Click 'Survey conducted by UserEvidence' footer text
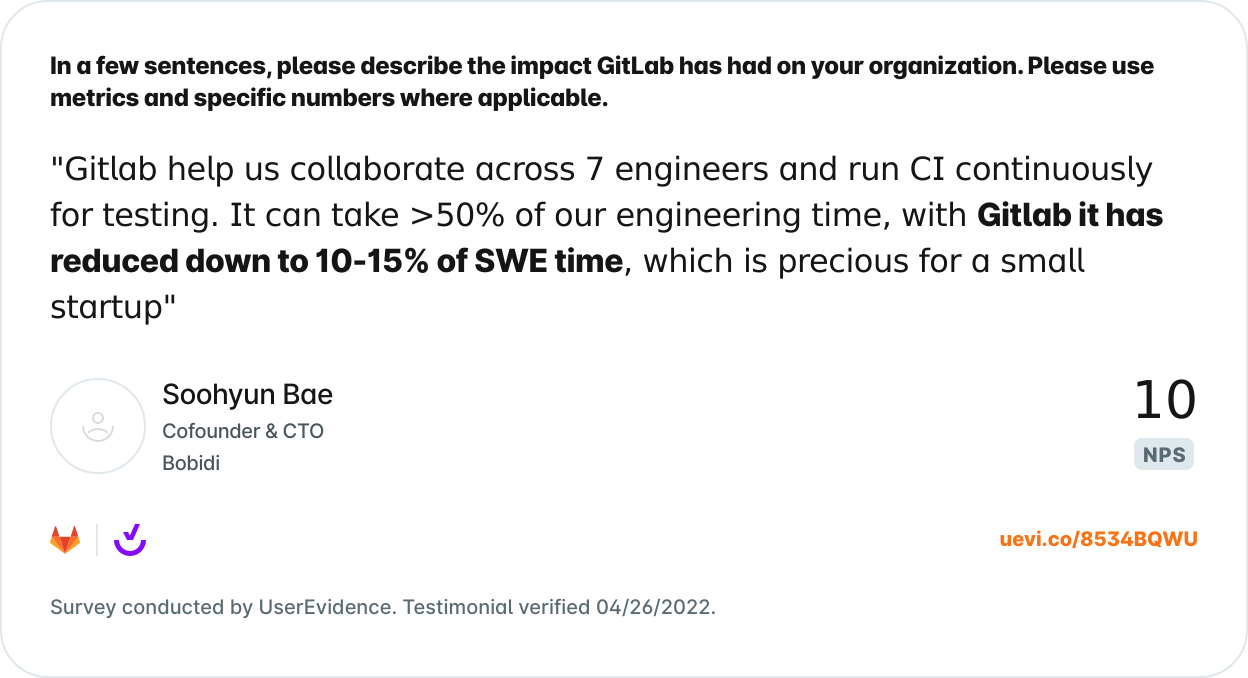The image size is (1248, 678). click(222, 607)
